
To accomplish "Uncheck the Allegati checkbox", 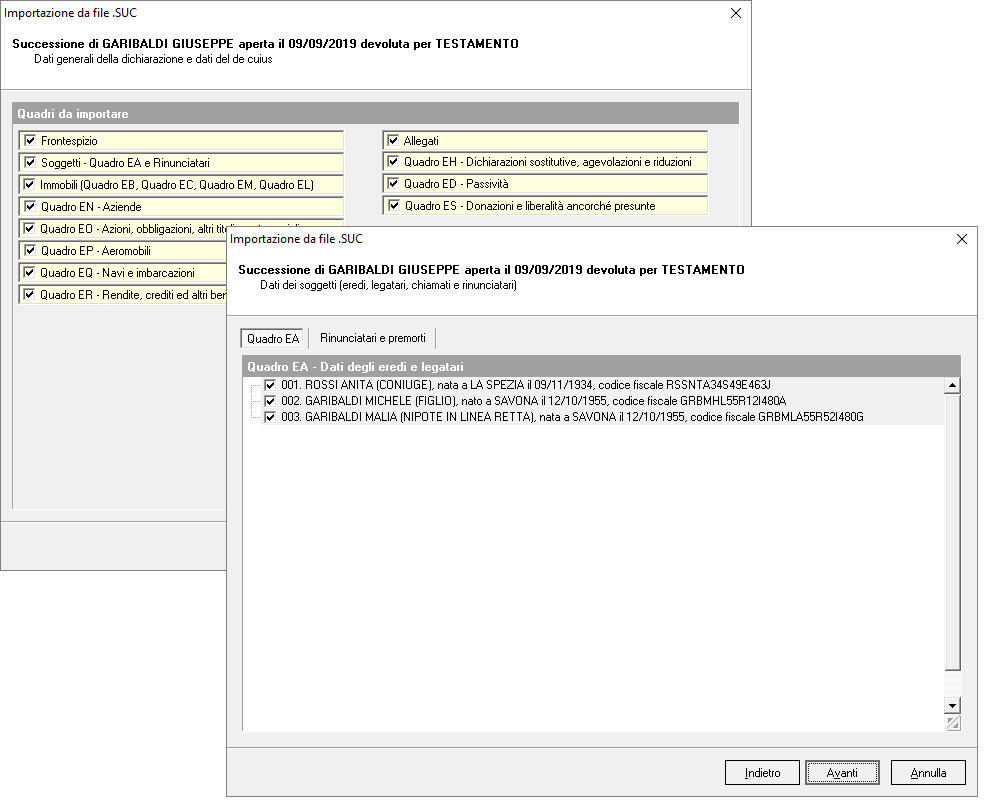I will click(x=393, y=141).
